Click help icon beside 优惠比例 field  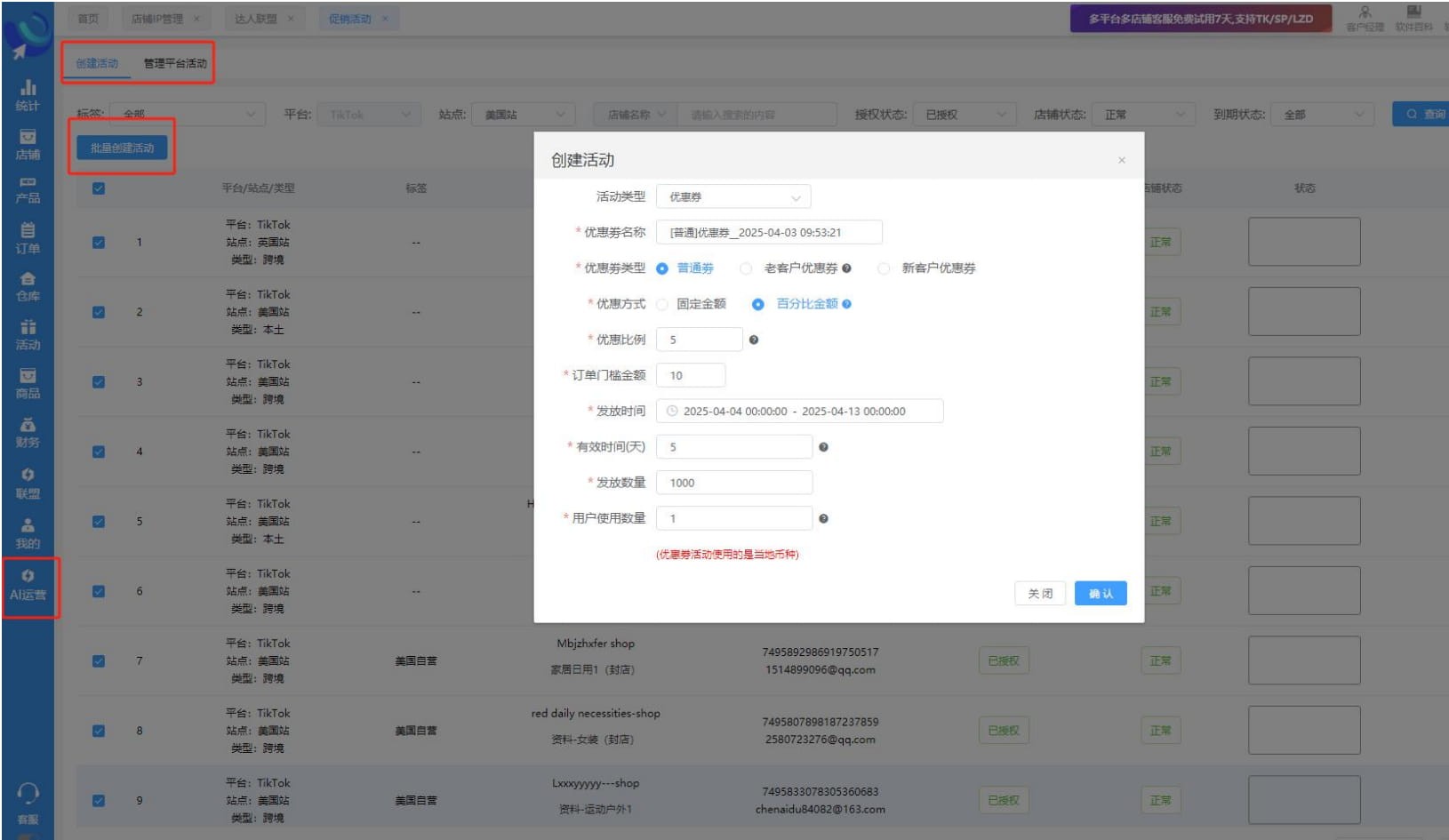[754, 340]
